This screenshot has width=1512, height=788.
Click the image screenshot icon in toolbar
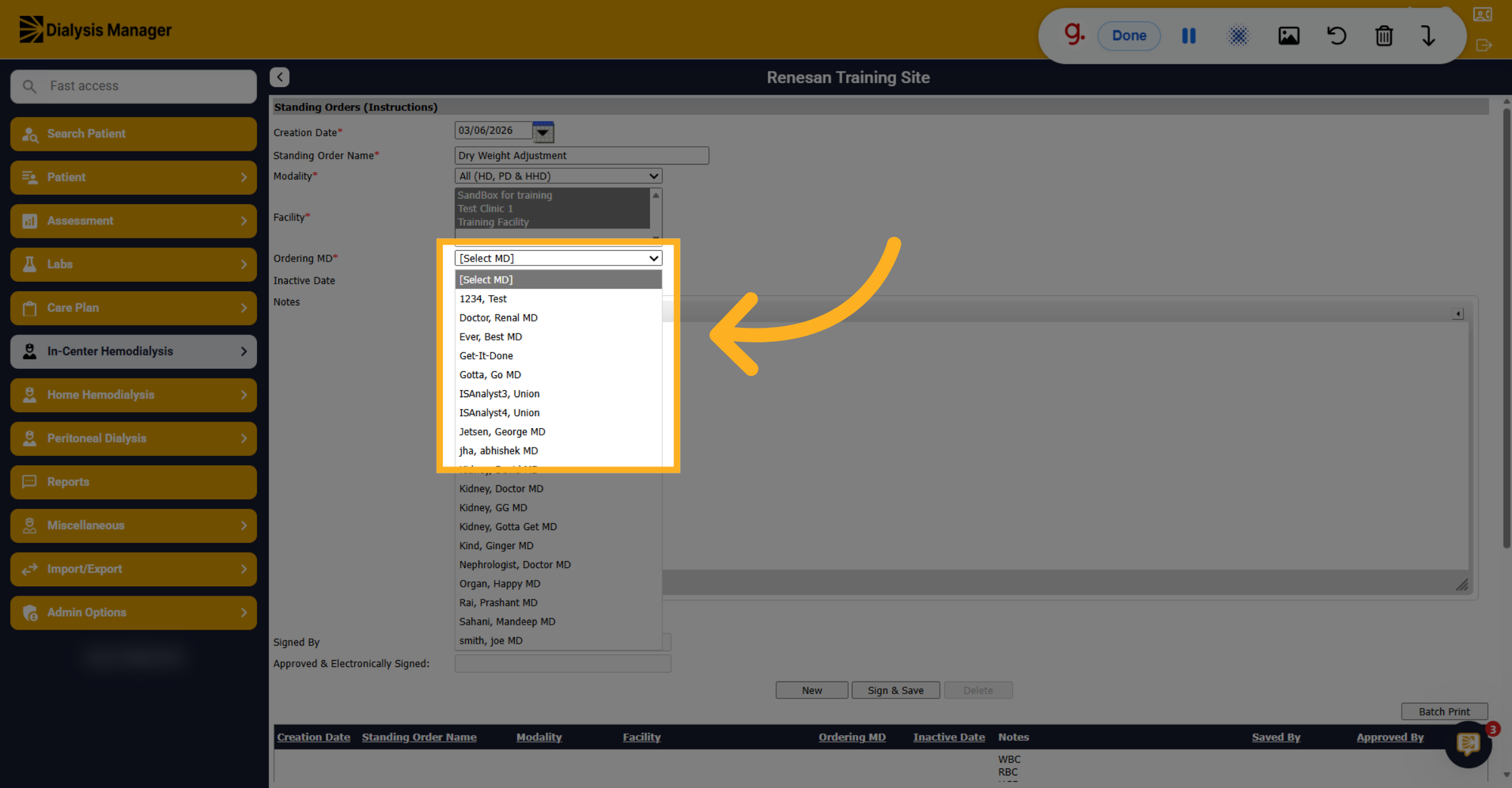click(x=1288, y=36)
